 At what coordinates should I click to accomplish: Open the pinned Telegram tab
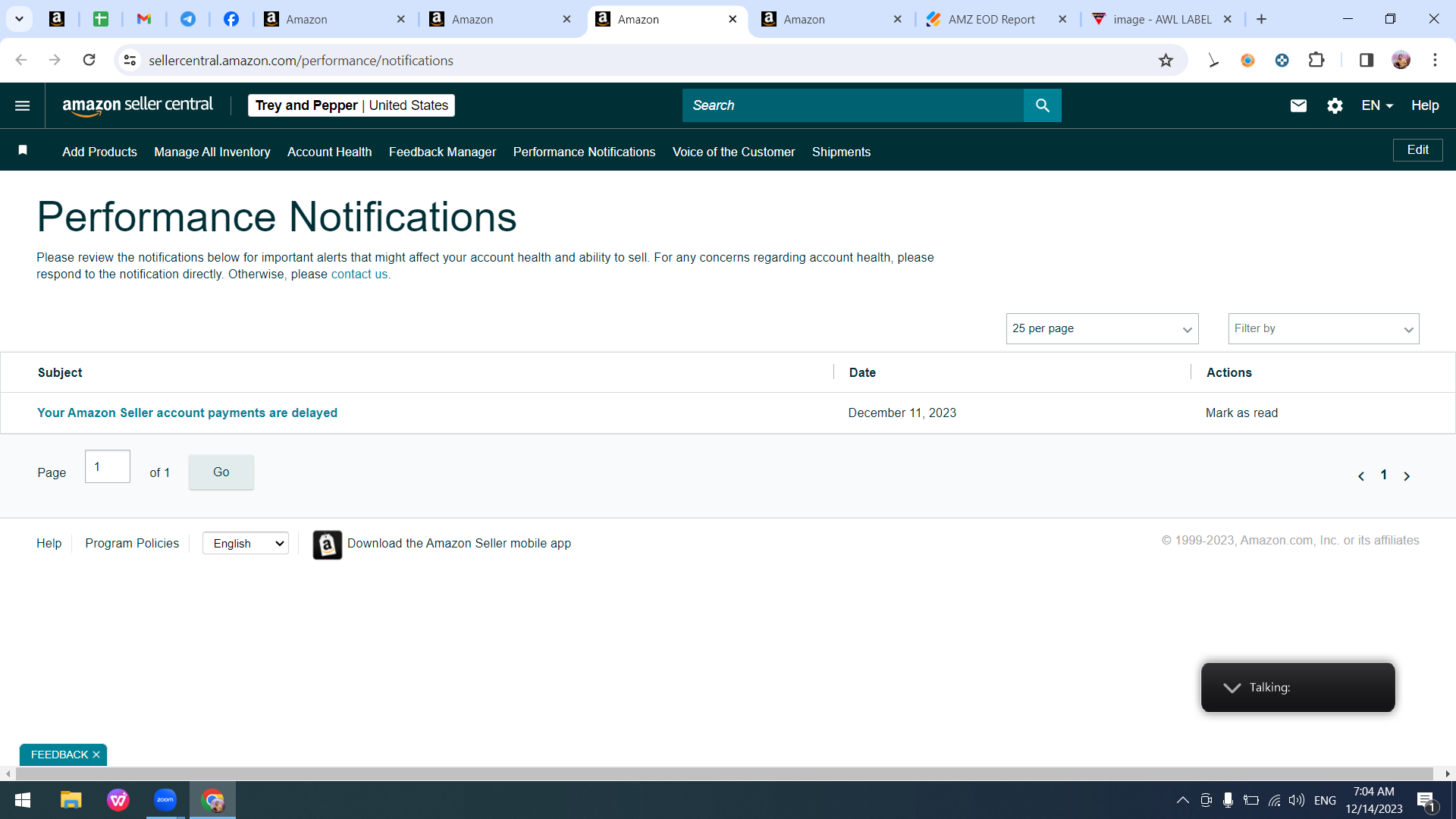click(188, 19)
